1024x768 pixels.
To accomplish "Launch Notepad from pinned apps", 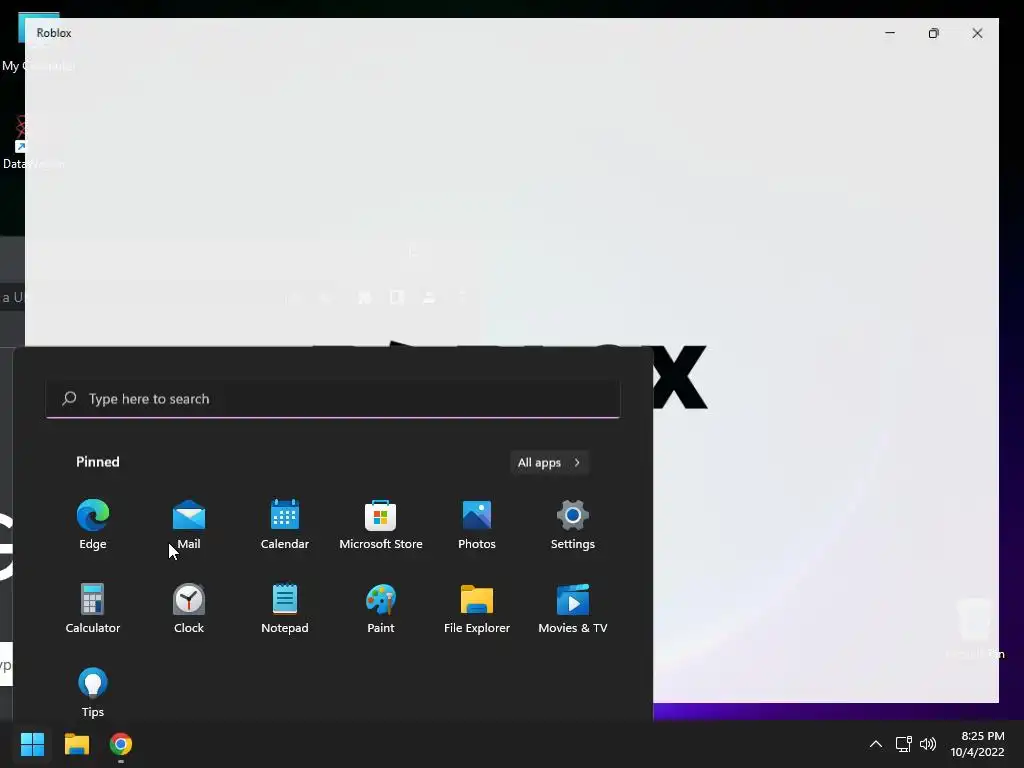I will pyautogui.click(x=285, y=609).
